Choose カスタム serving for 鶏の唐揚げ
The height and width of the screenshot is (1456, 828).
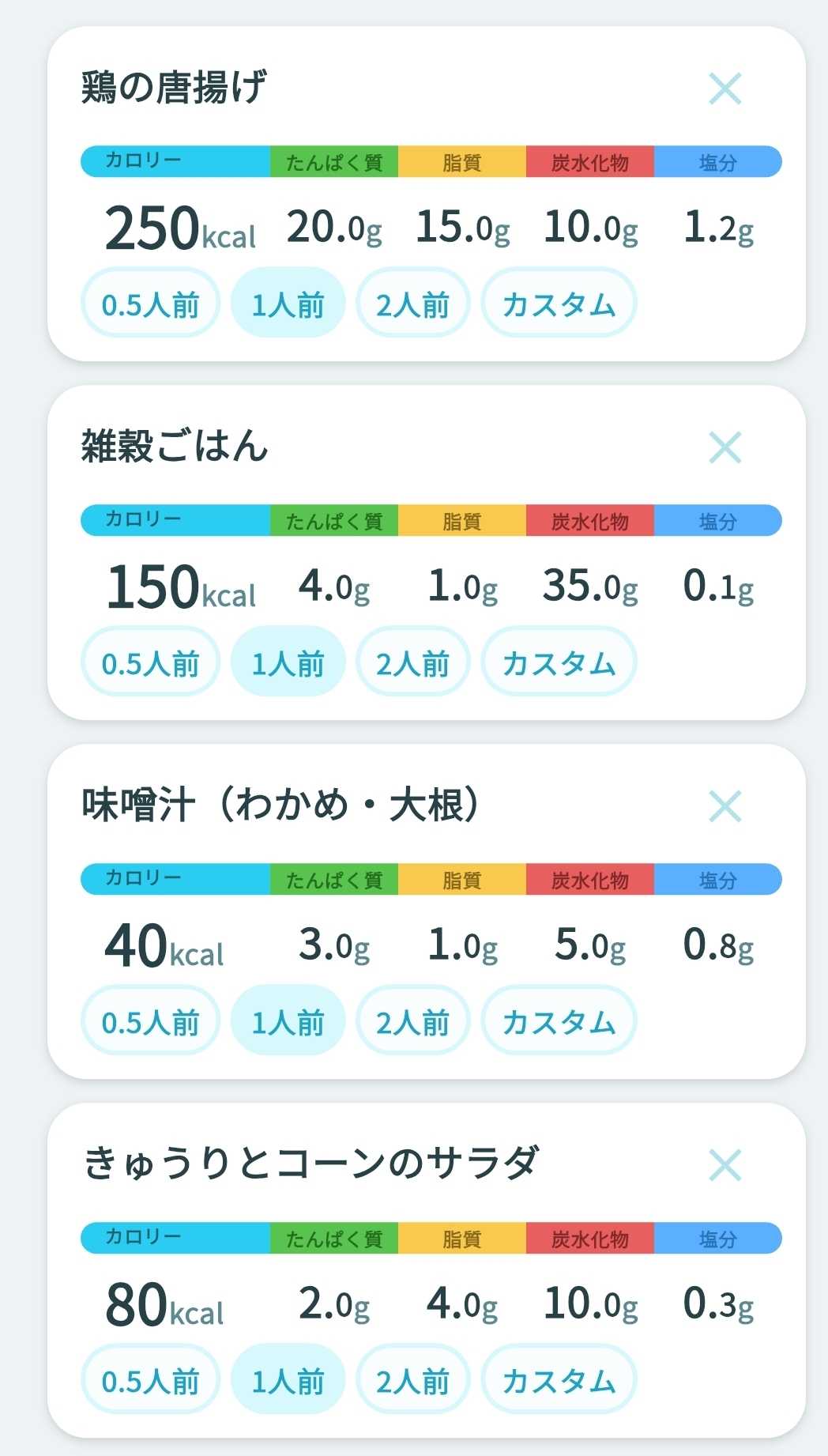point(559,303)
